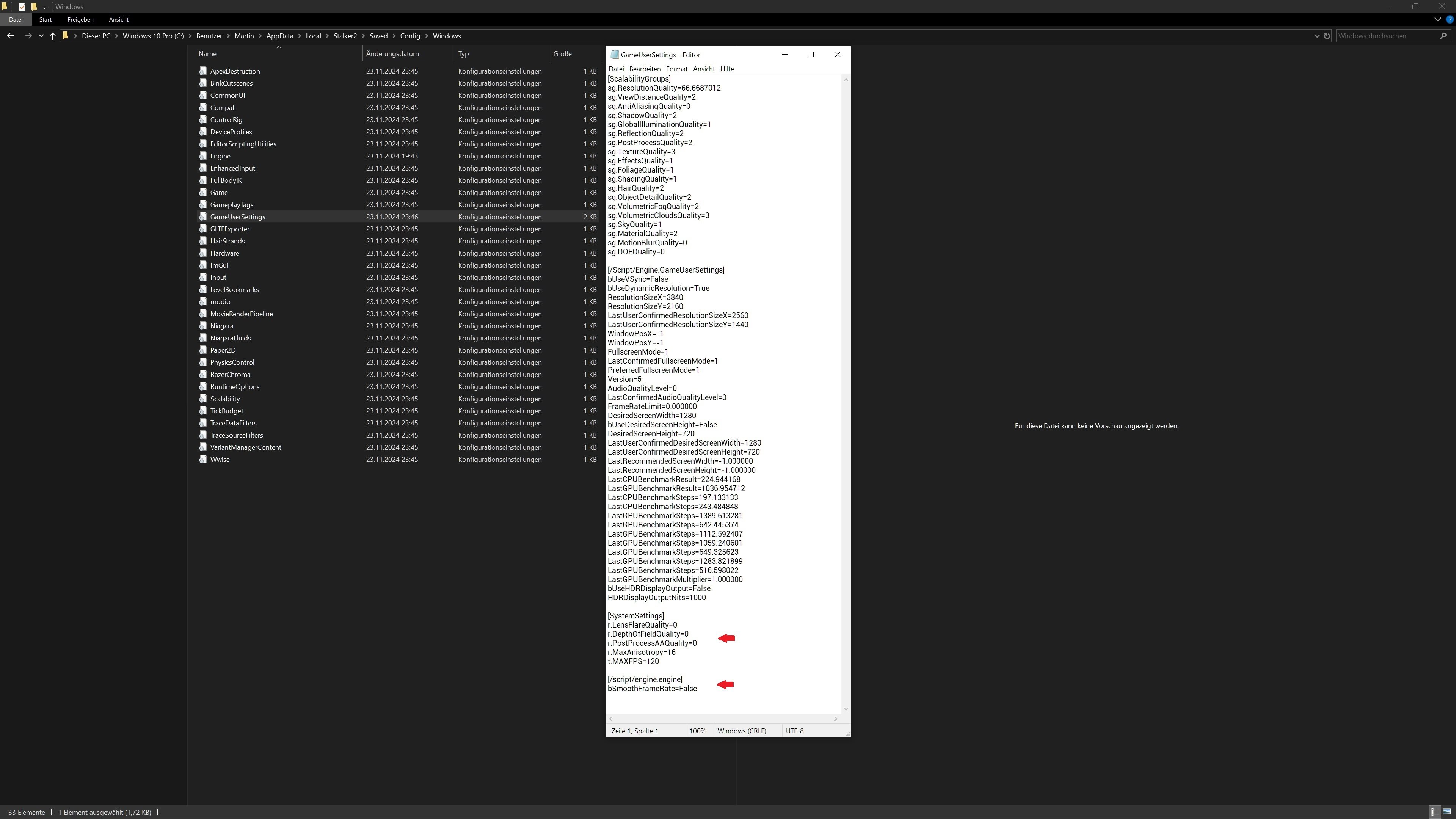Click the Editor vertical scrollbar down arrow
The height and width of the screenshot is (819, 1456).
click(x=846, y=709)
